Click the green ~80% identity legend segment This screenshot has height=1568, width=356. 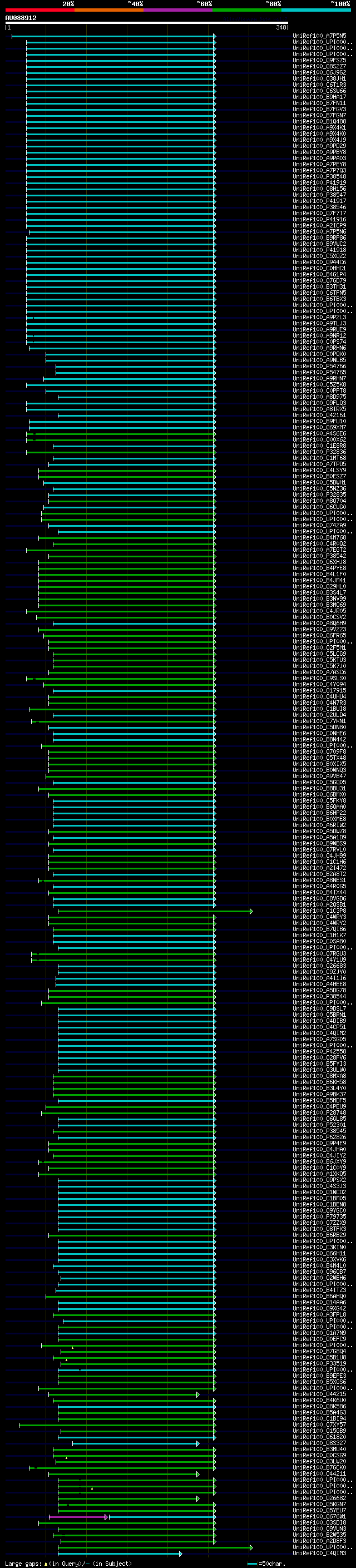click(247, 10)
